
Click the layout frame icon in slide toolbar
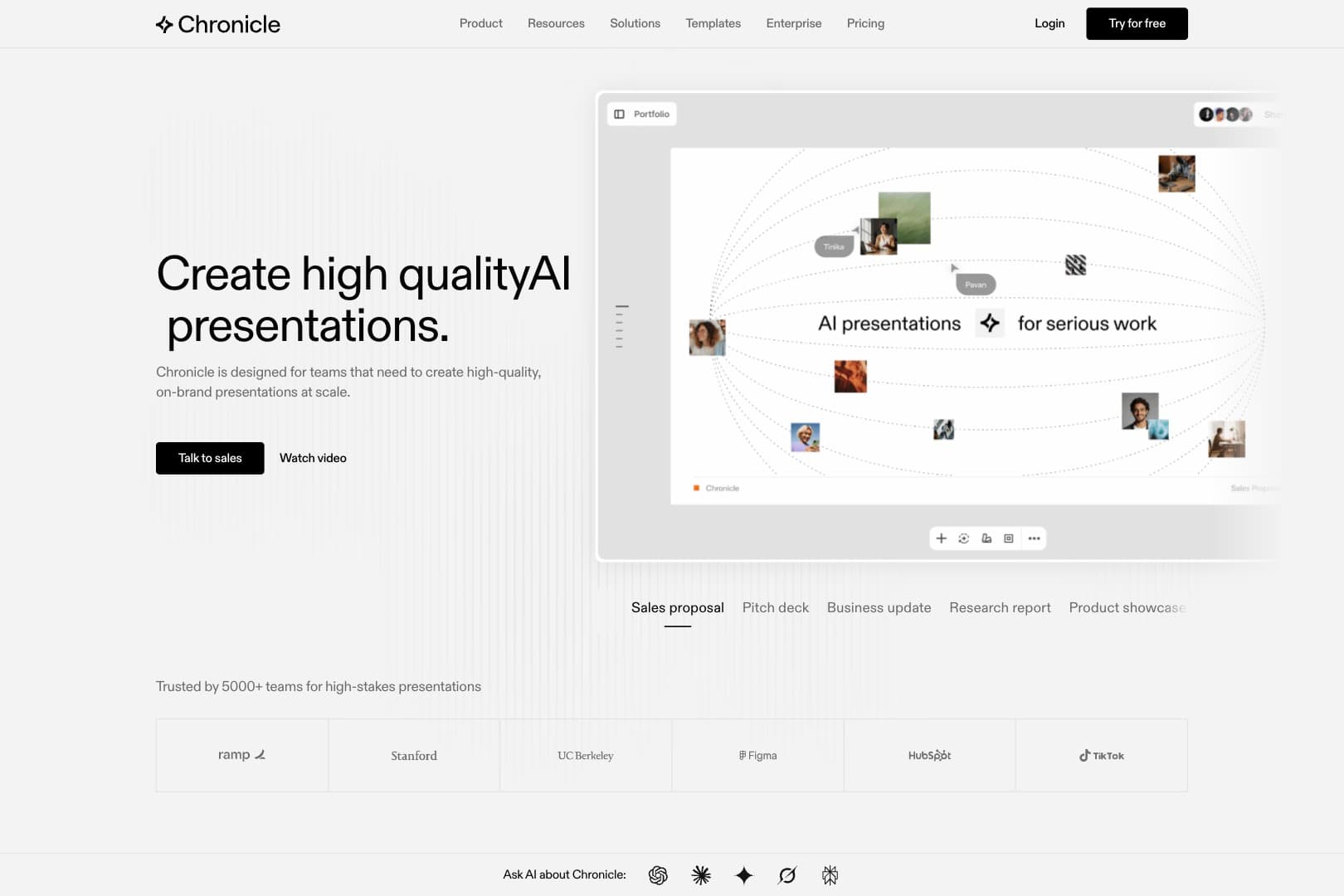tap(1009, 538)
